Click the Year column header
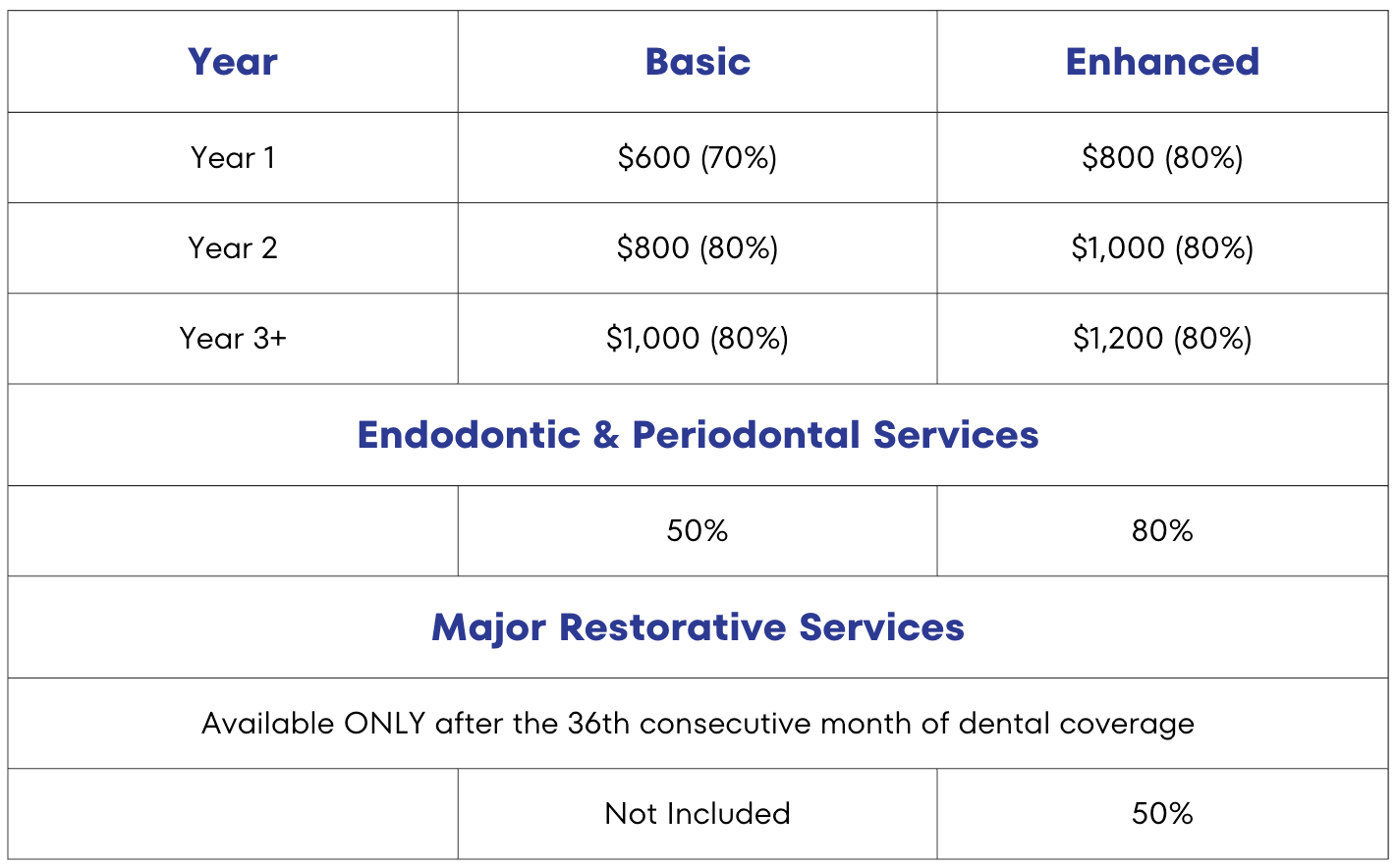Screen dimensions: 1397x868 tap(233, 62)
